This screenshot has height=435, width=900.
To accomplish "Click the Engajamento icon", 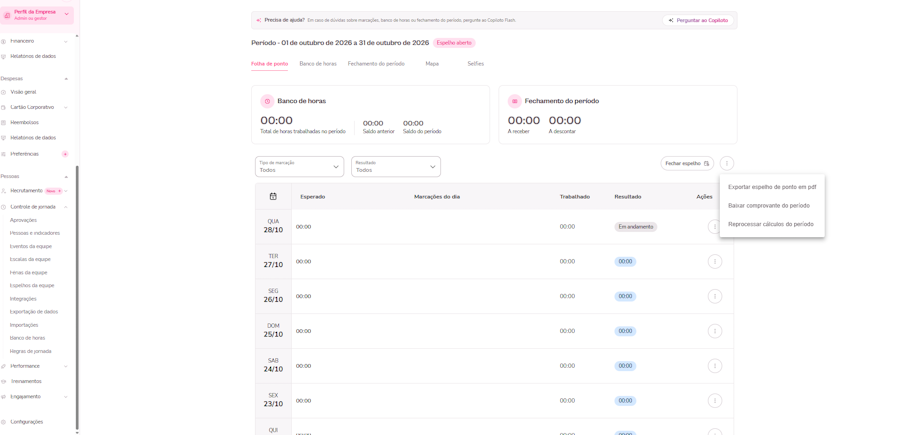I will [x=3, y=397].
